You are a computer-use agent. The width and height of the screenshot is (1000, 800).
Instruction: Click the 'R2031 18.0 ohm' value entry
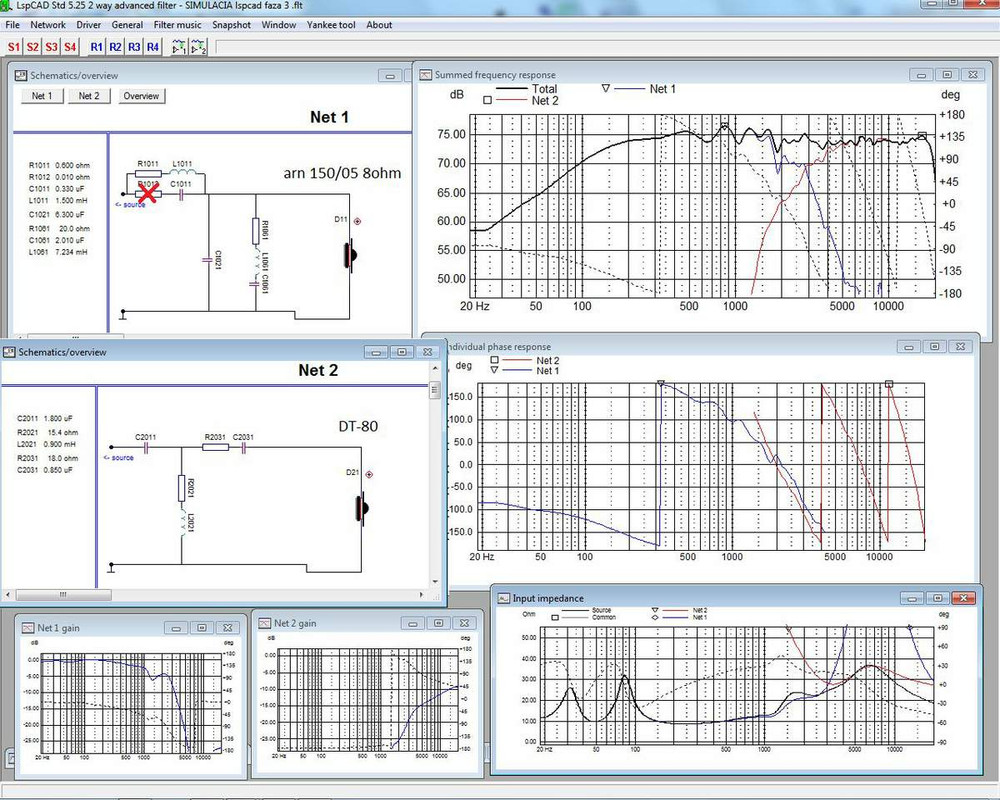click(x=48, y=458)
